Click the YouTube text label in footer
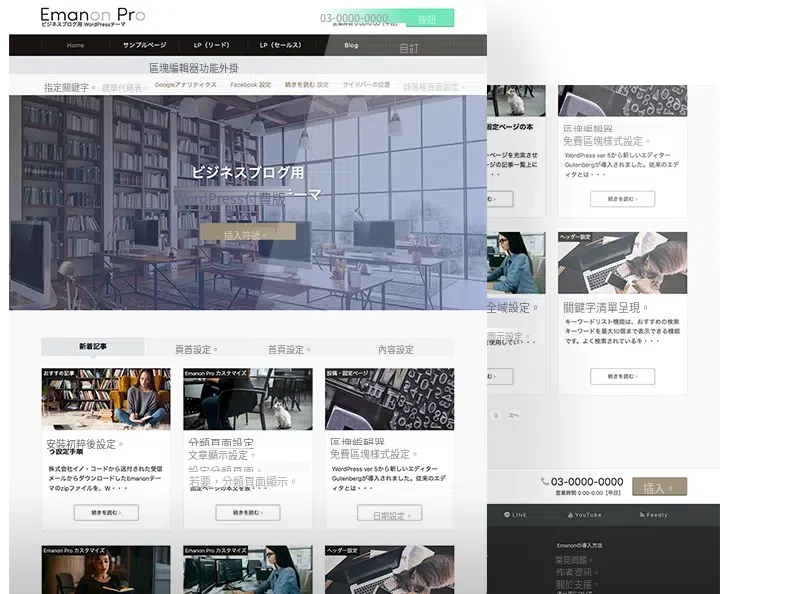This screenshot has width=790, height=594. pyautogui.click(x=588, y=515)
